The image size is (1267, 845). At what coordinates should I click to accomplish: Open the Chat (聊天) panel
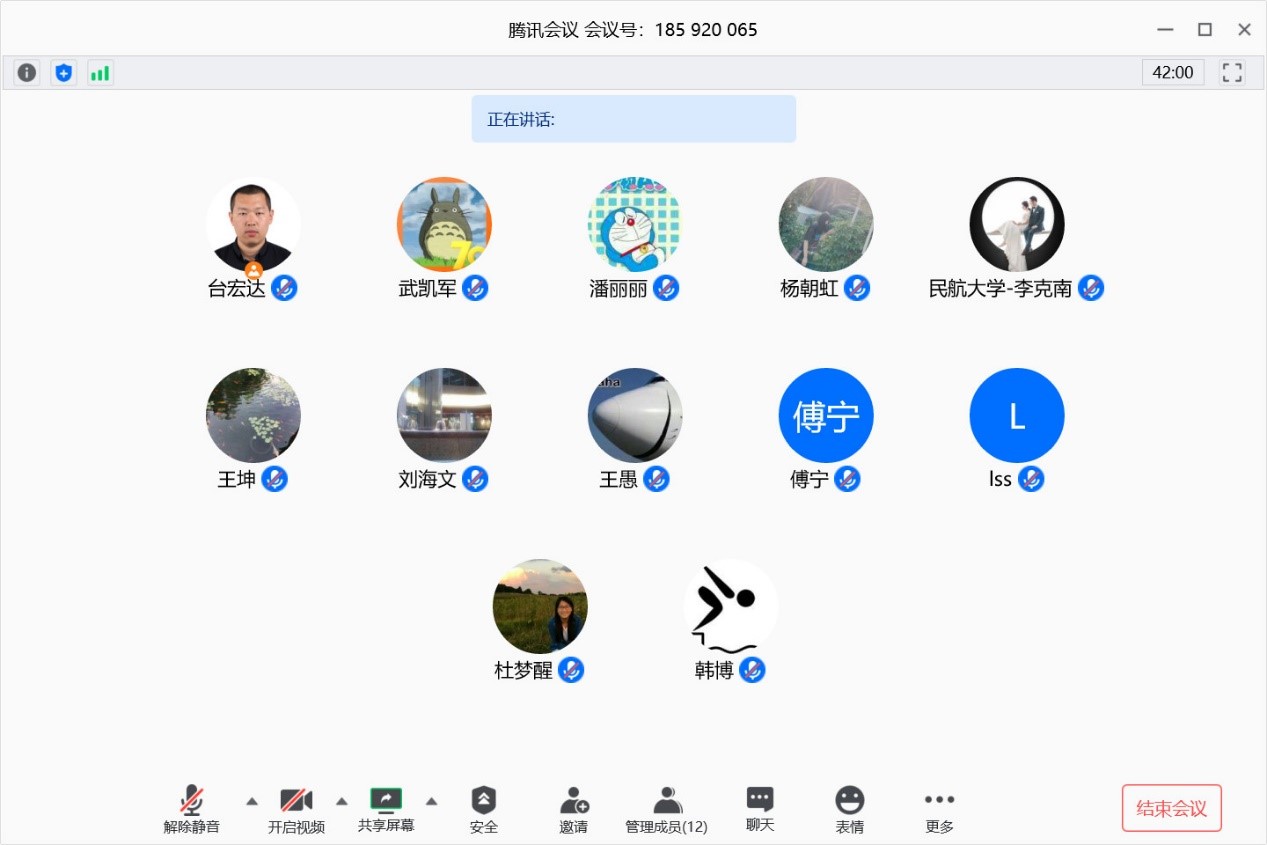tap(760, 809)
